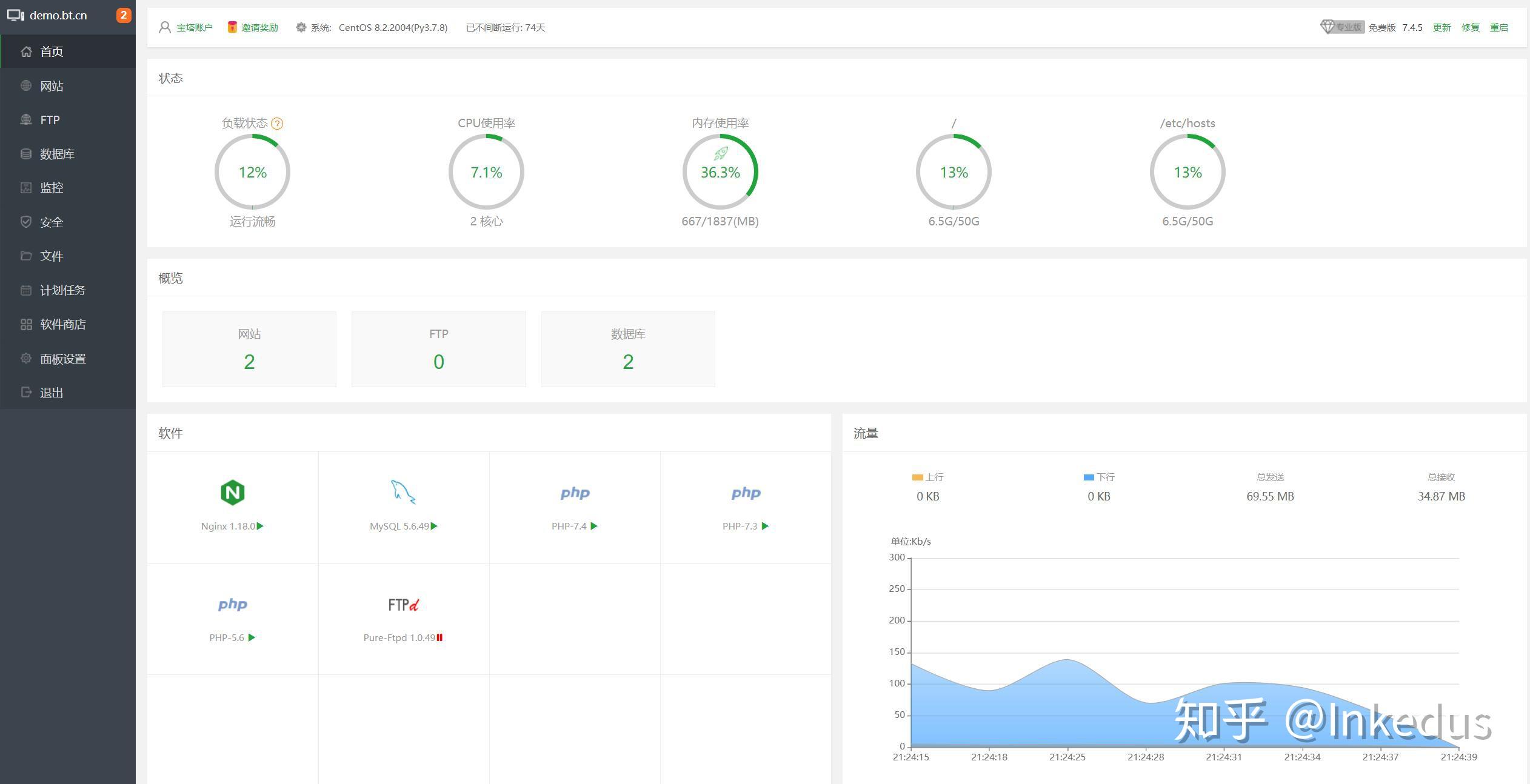1530x784 pixels.
Task: Click PHP-7.3 running status arrow
Action: click(x=765, y=526)
